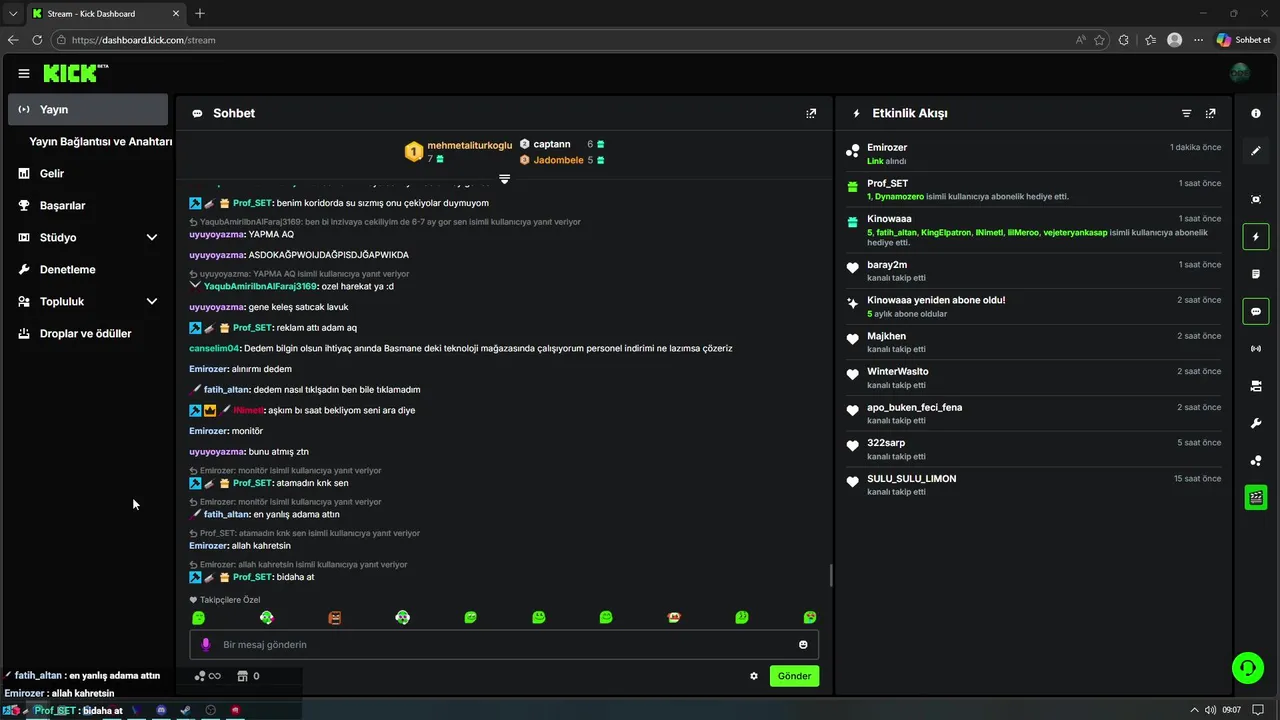The height and width of the screenshot is (720, 1280).
Task: Open a new browser tab
Action: pos(200,13)
